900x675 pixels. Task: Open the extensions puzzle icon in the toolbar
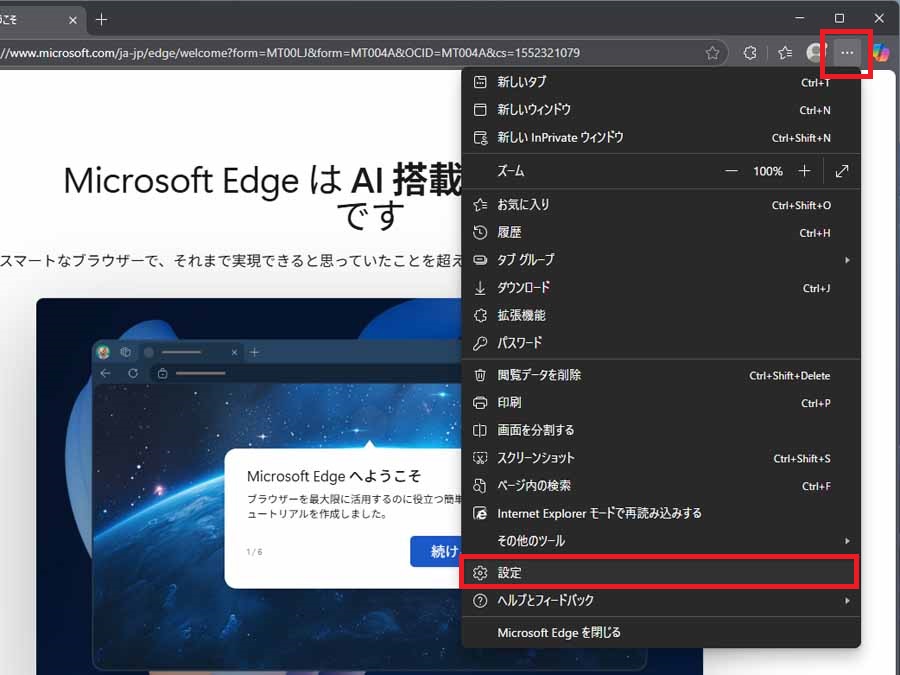(750, 53)
